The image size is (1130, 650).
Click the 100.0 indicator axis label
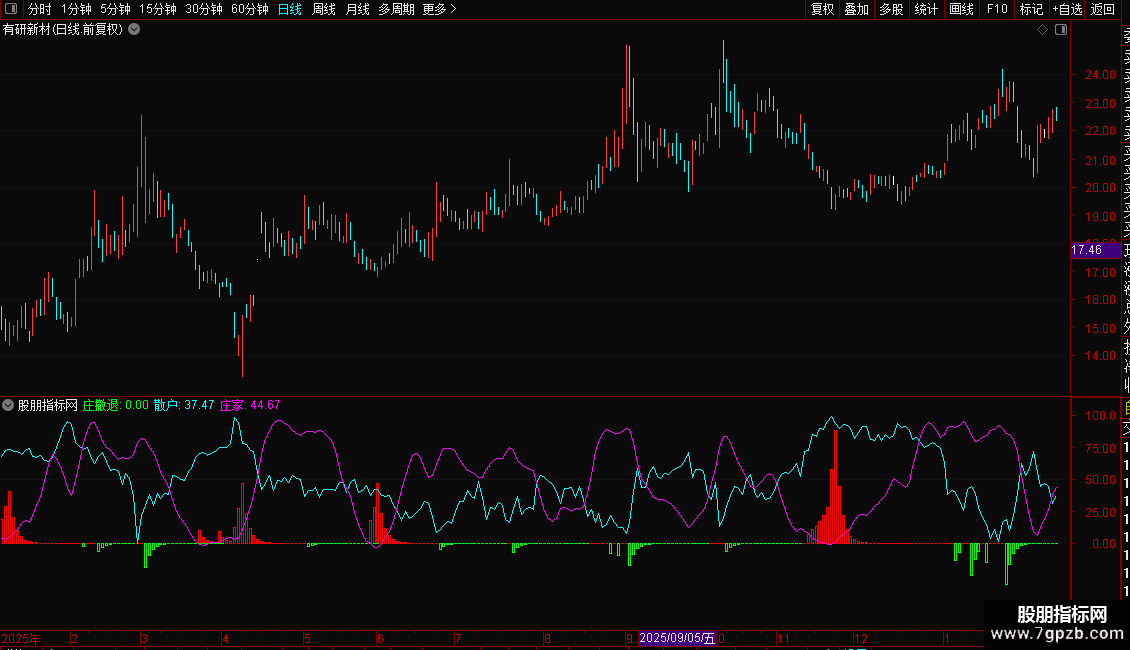1100,416
